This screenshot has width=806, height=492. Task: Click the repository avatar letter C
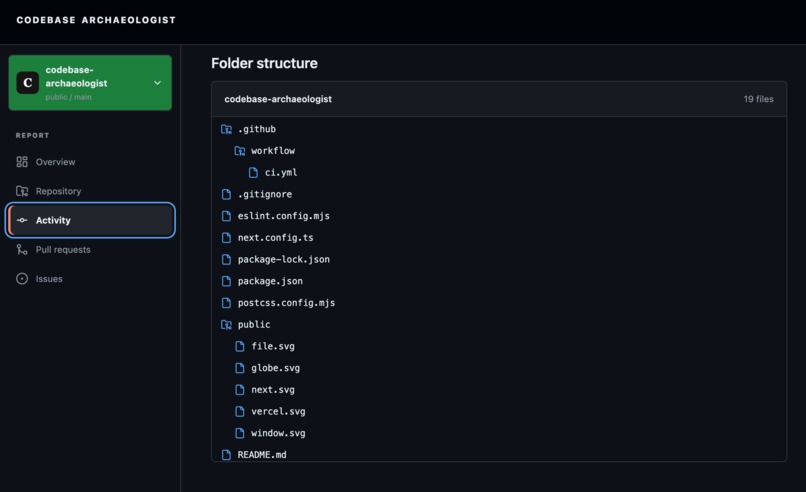(28, 83)
